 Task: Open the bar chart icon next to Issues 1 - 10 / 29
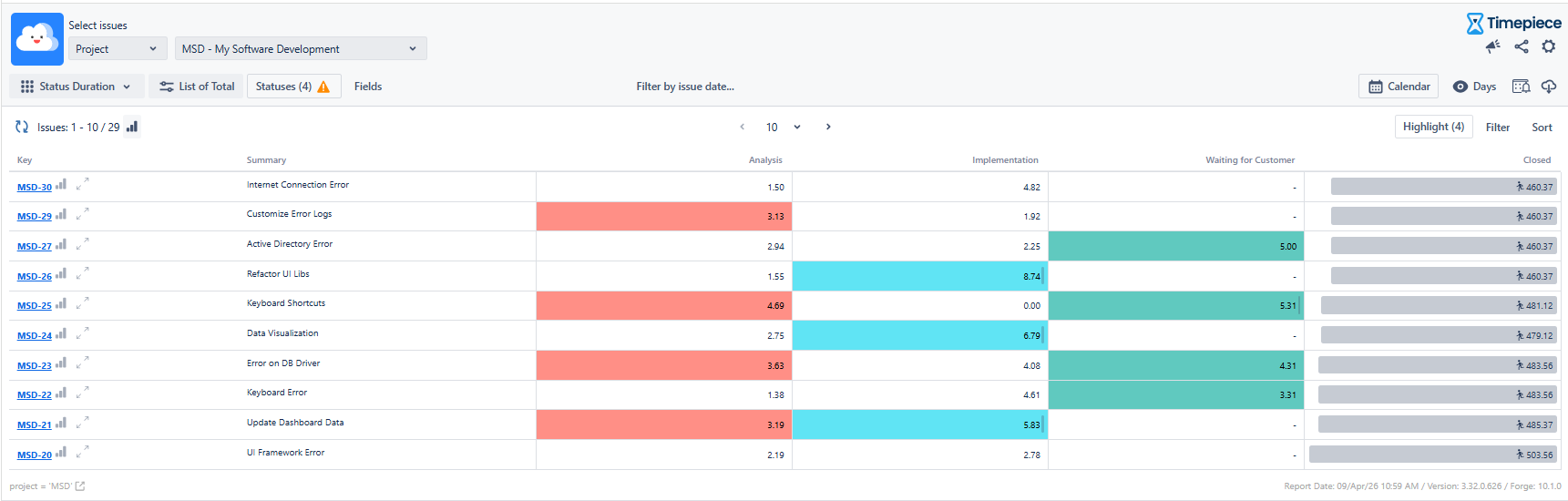point(132,128)
